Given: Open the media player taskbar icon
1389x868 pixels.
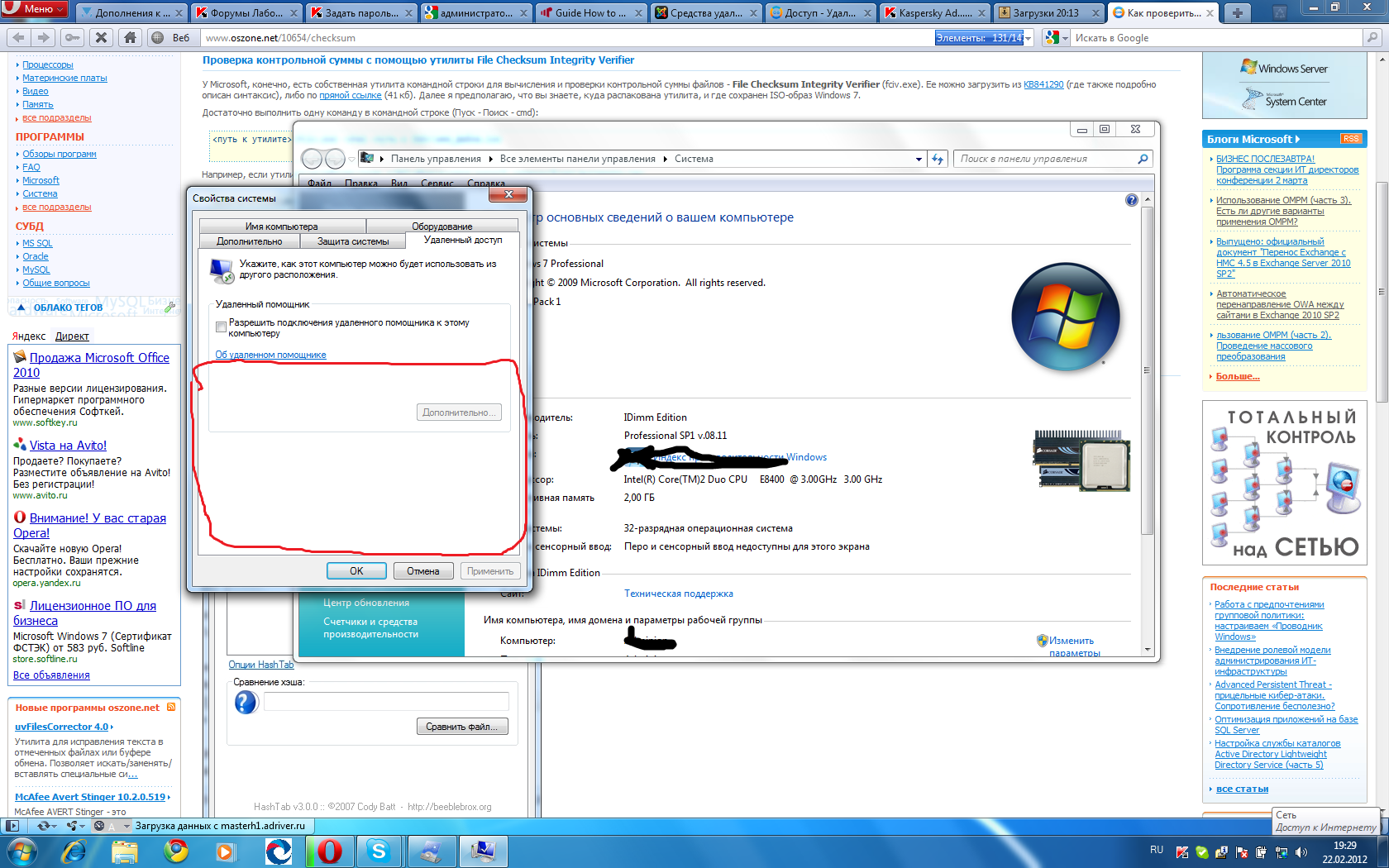Looking at the screenshot, I should (226, 851).
